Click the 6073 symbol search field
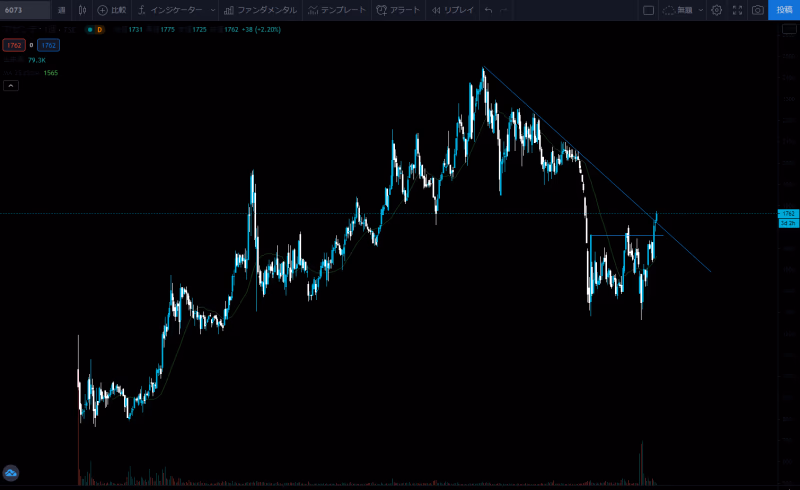The image size is (800, 490). (x=25, y=10)
